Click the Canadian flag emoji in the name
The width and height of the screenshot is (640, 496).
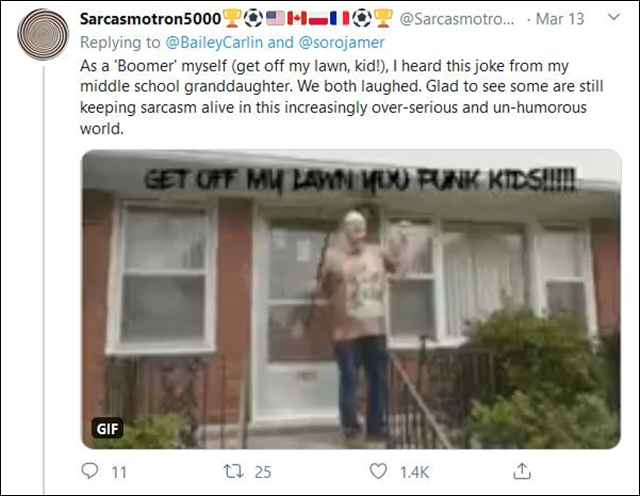pyautogui.click(x=297, y=18)
